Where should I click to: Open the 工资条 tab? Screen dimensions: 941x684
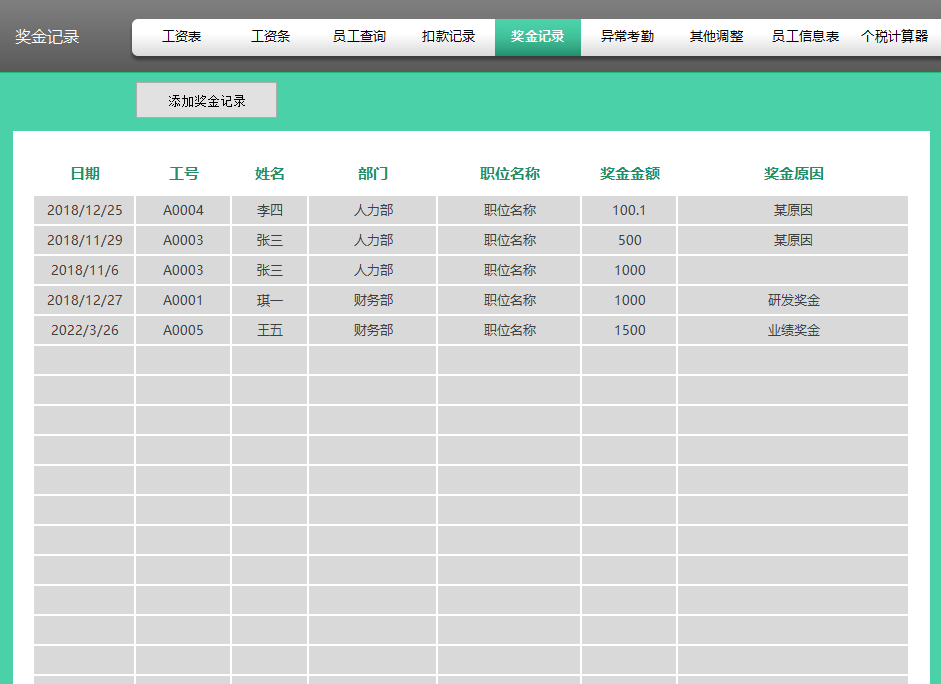tap(270, 36)
